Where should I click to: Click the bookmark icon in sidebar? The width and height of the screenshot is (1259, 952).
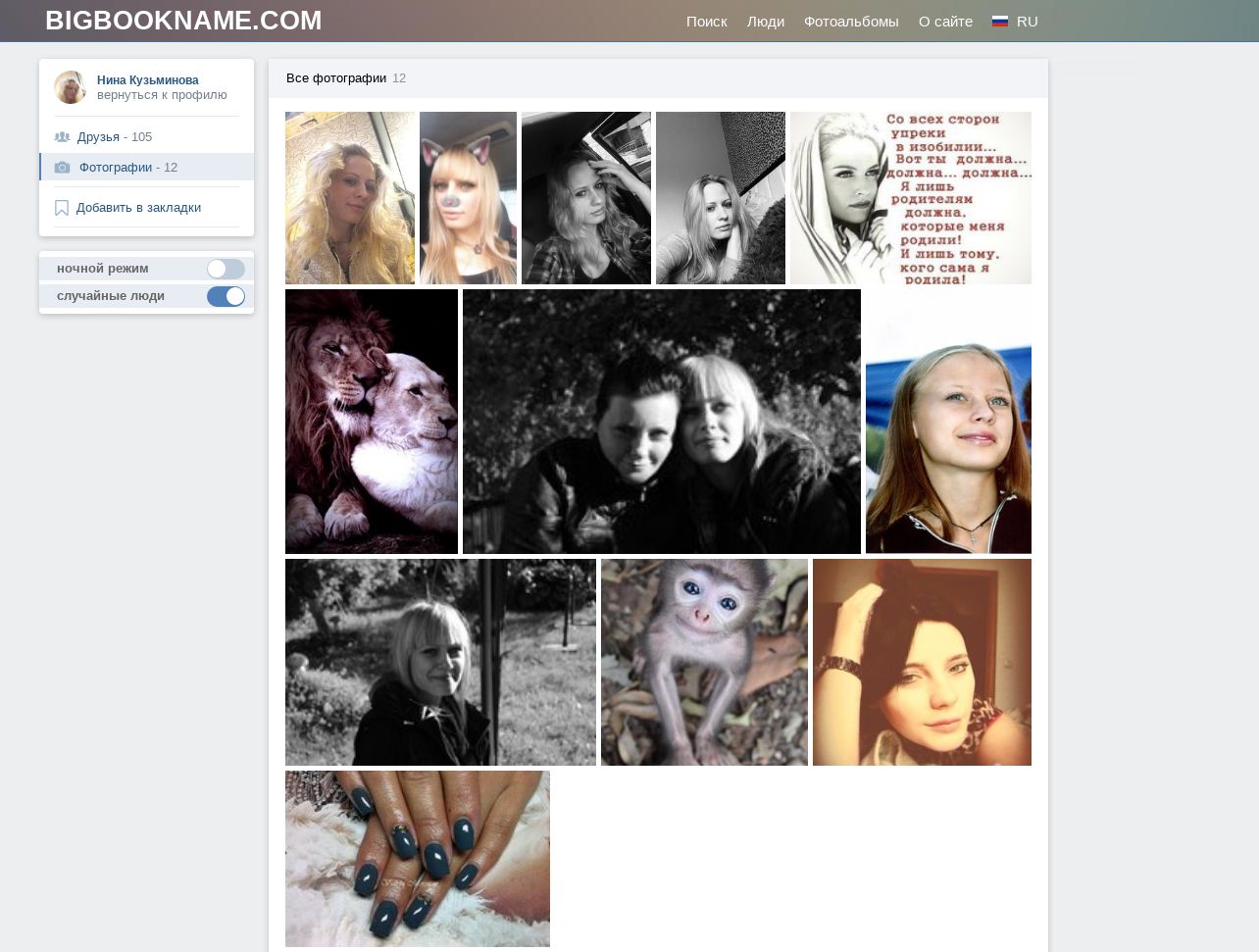(62, 208)
